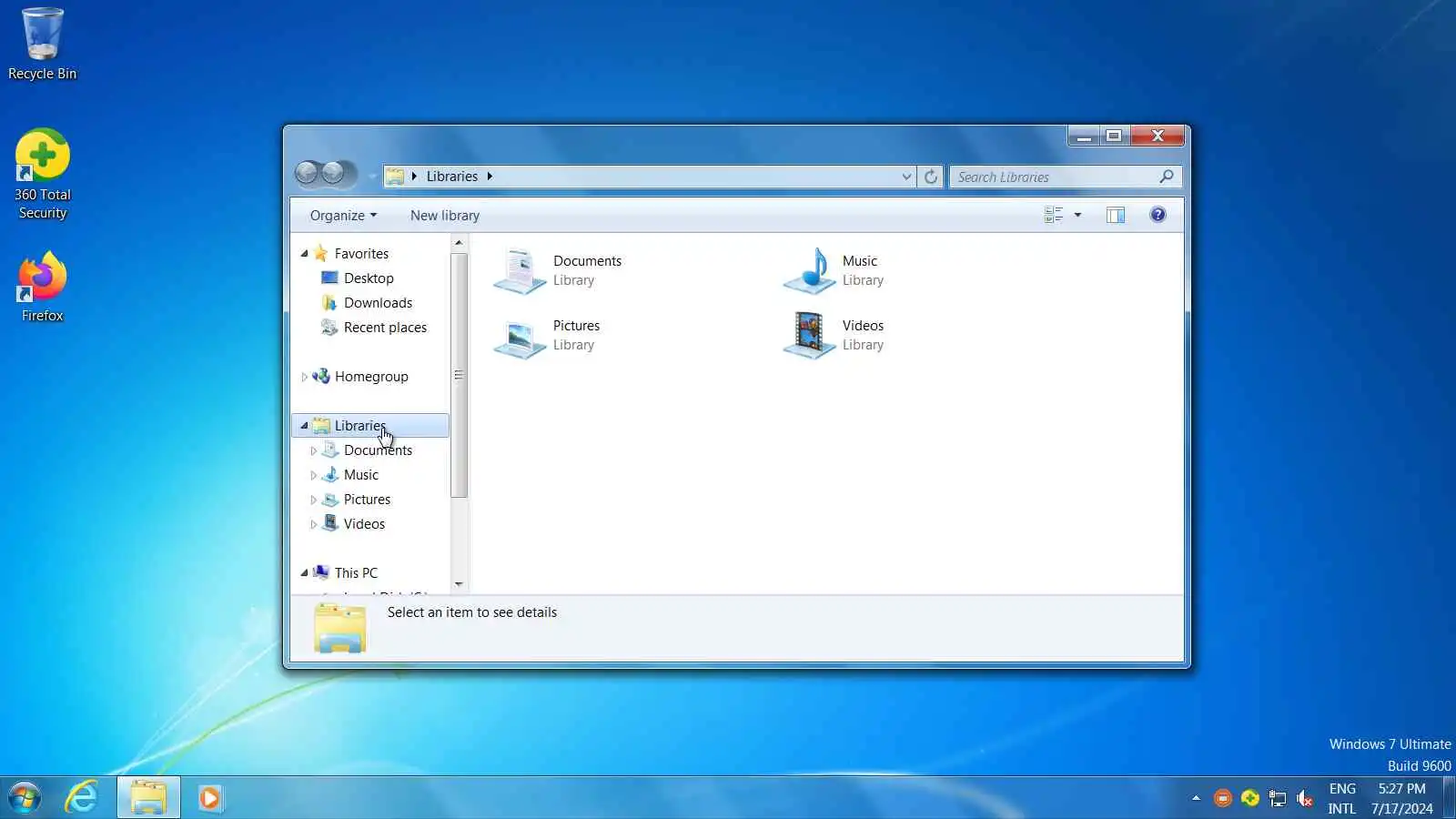Select This PC in navigation pane
The width and height of the screenshot is (1456, 819).
point(356,573)
